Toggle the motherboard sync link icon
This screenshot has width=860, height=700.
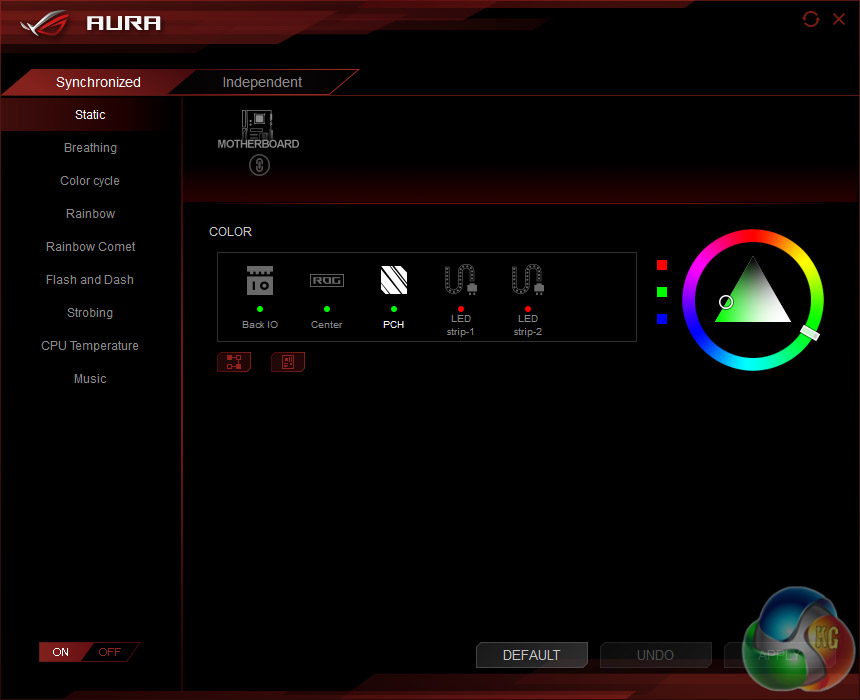(x=259, y=165)
